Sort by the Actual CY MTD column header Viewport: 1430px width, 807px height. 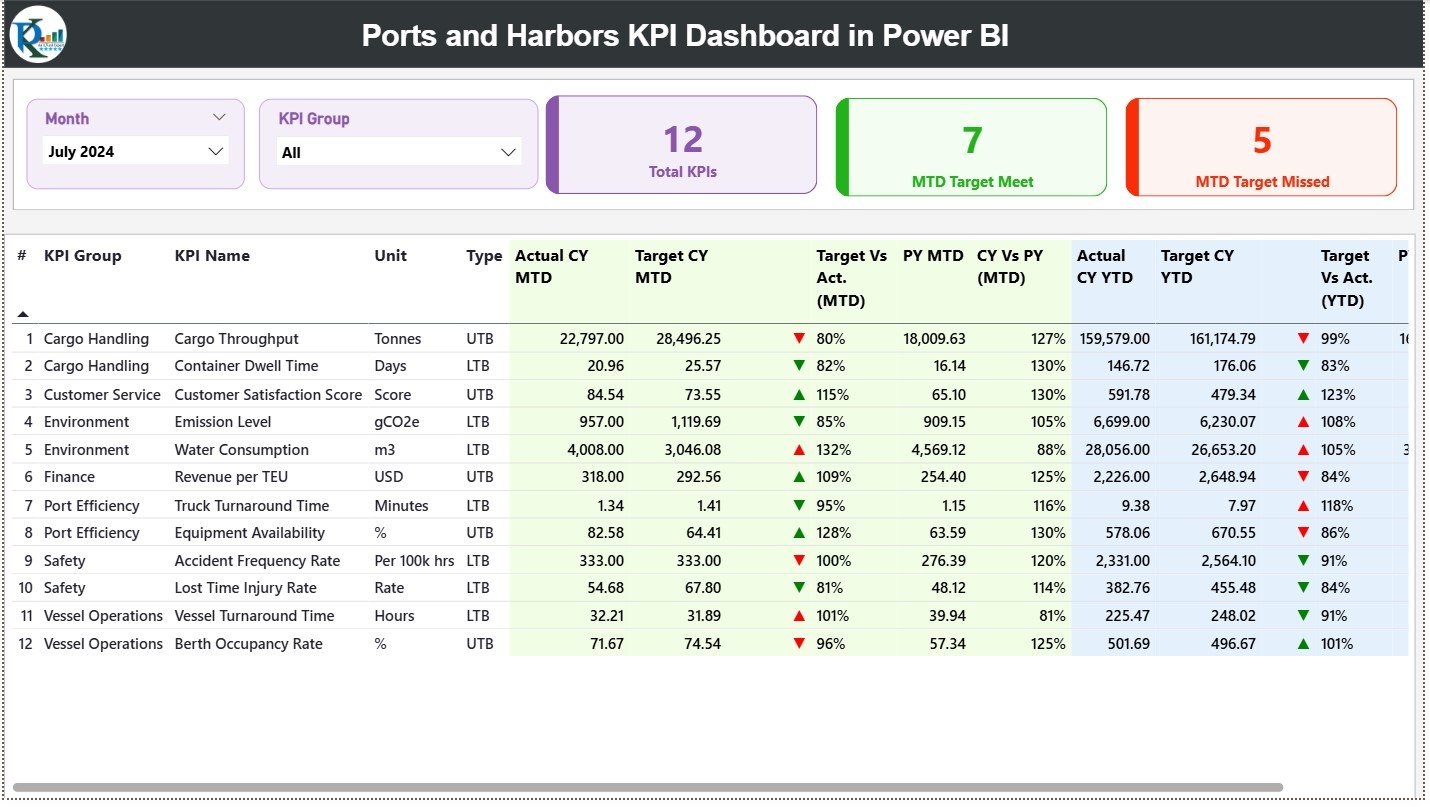pos(550,266)
